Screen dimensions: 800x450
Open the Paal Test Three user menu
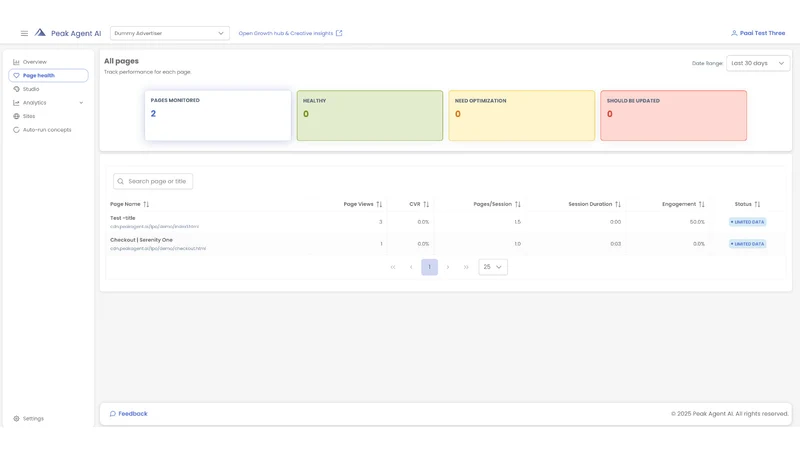tap(758, 33)
